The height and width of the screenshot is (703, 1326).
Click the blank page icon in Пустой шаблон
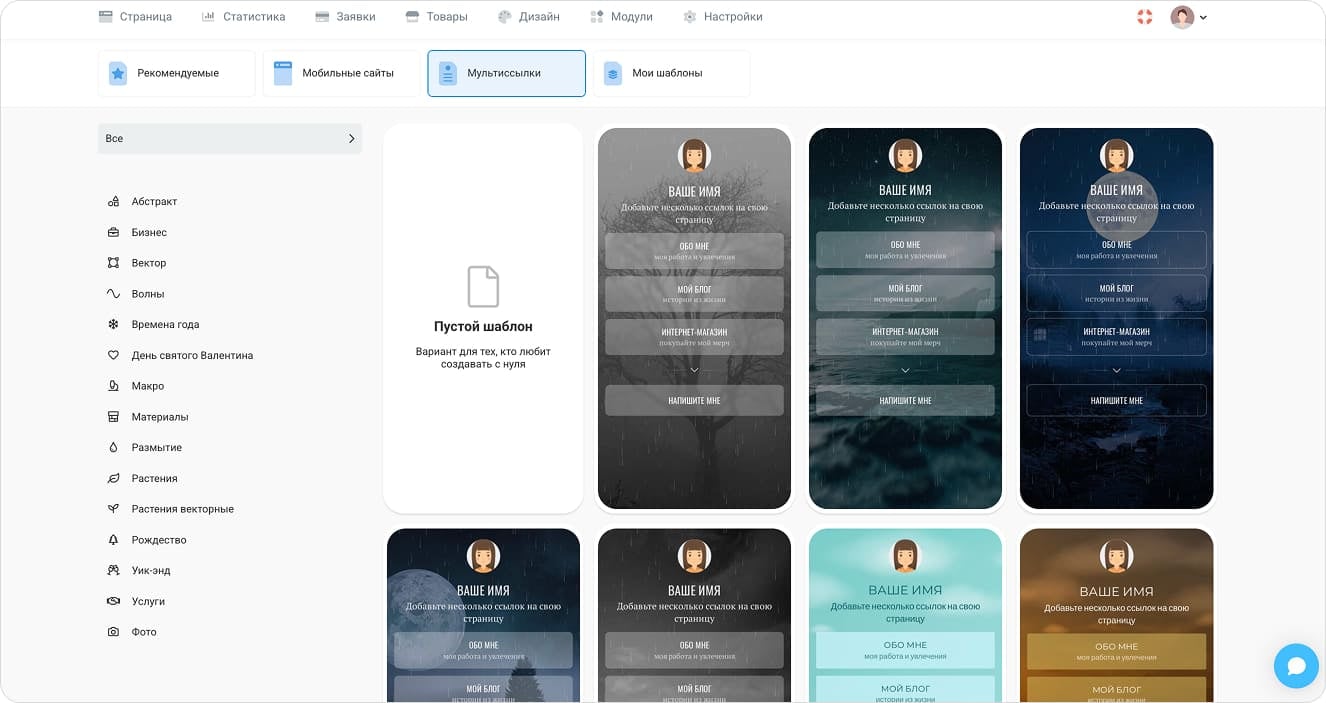click(483, 287)
